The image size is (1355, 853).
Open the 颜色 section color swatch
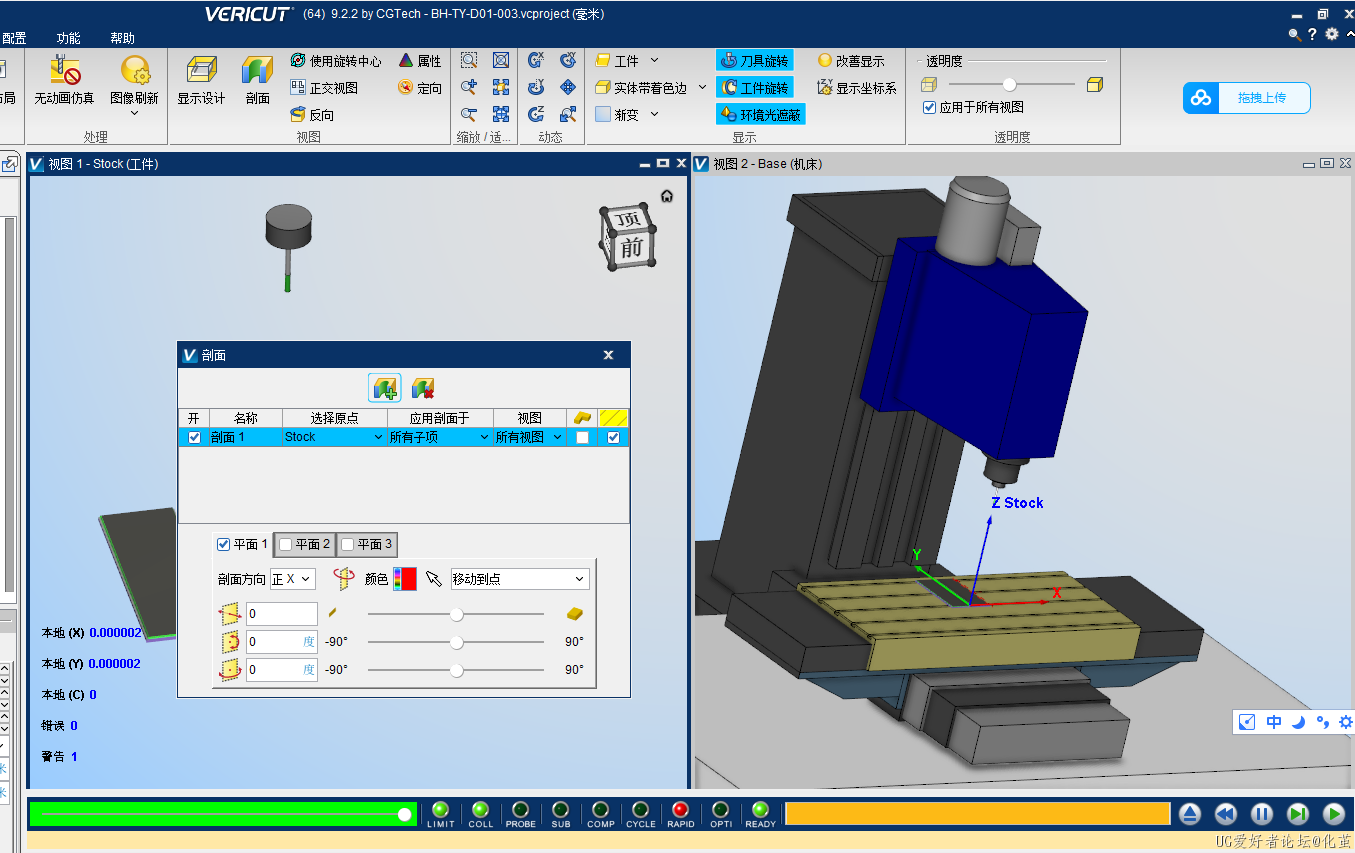(405, 579)
